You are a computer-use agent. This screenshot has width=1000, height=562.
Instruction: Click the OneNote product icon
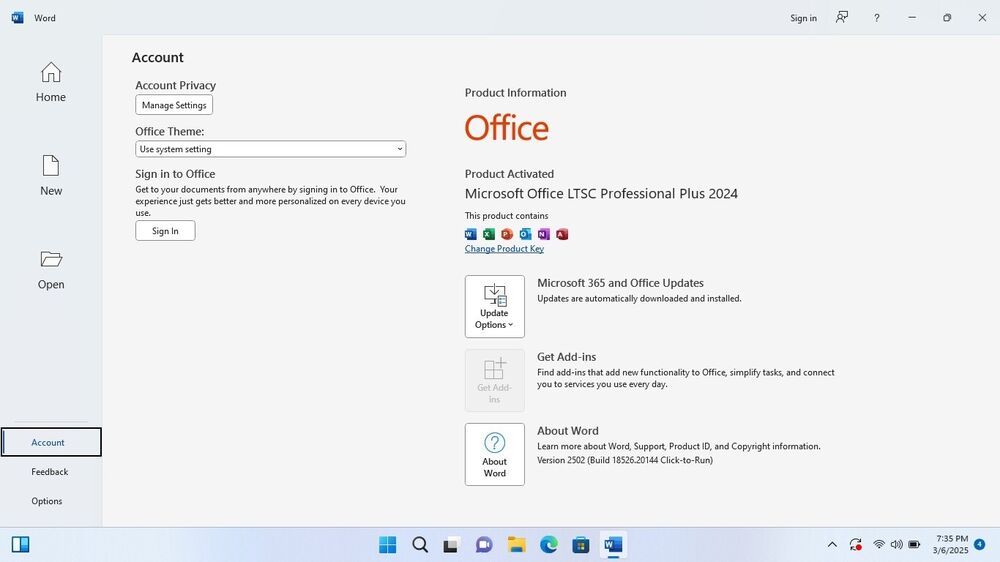[x=543, y=234]
